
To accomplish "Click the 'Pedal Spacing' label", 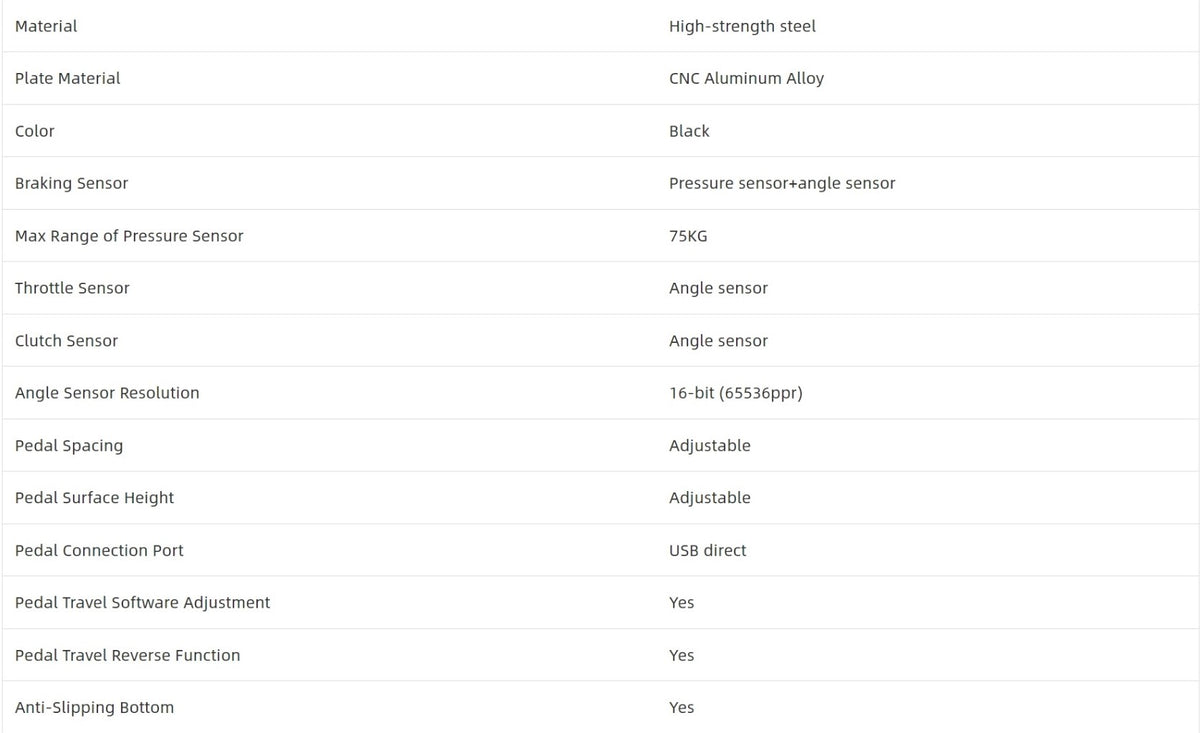I will coord(69,445).
